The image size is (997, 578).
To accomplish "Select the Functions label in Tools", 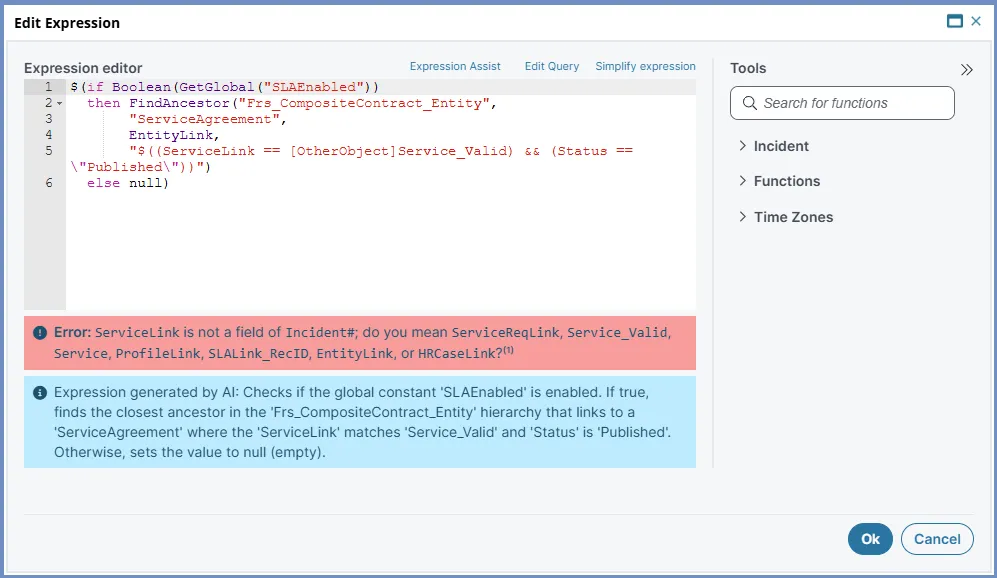I will pyautogui.click(x=787, y=181).
